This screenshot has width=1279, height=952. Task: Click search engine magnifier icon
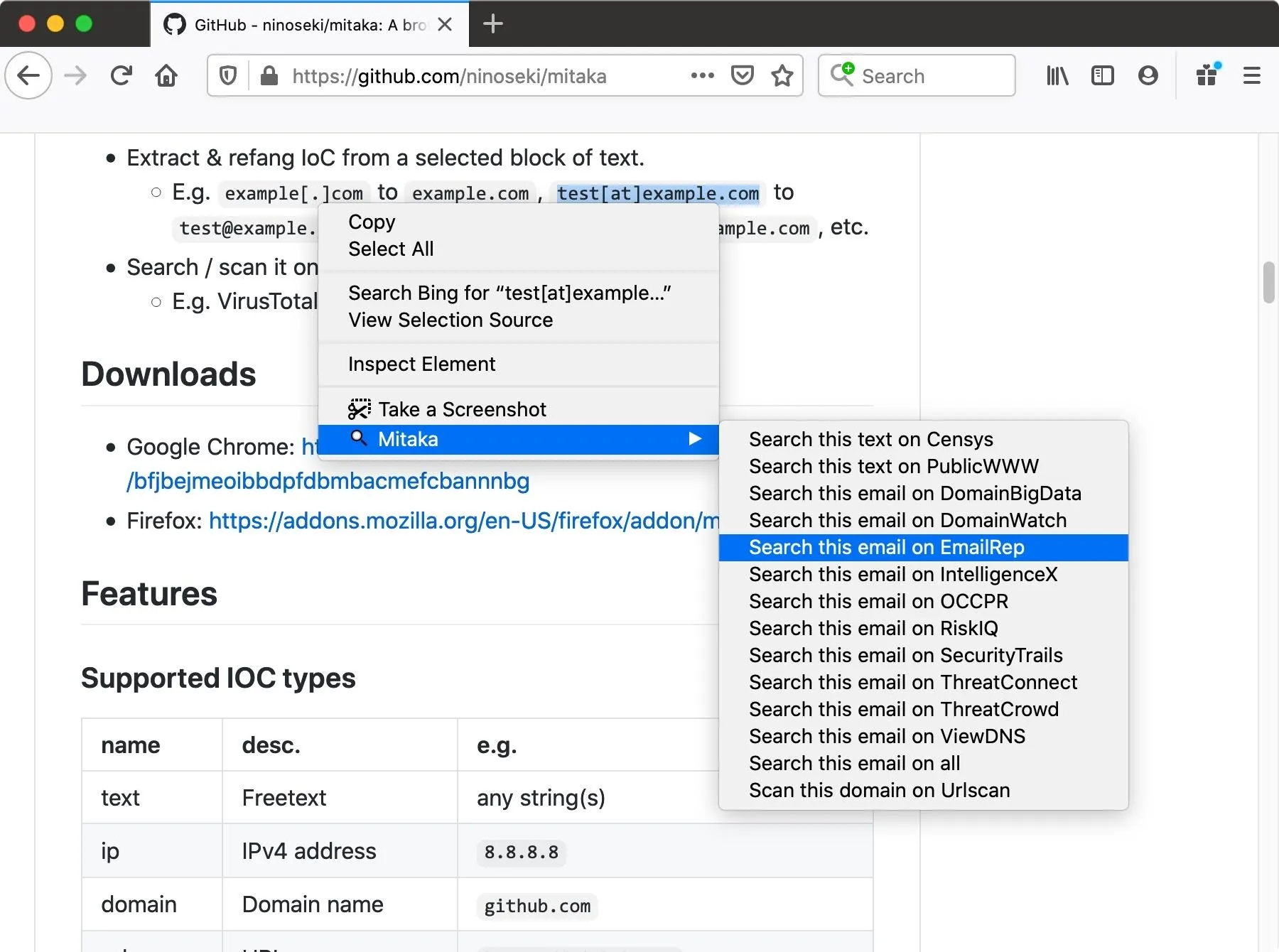point(842,74)
